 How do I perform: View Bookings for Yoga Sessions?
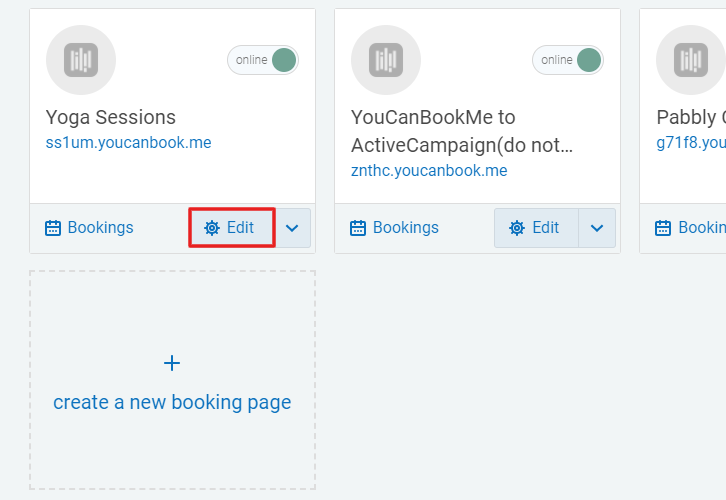click(x=89, y=228)
